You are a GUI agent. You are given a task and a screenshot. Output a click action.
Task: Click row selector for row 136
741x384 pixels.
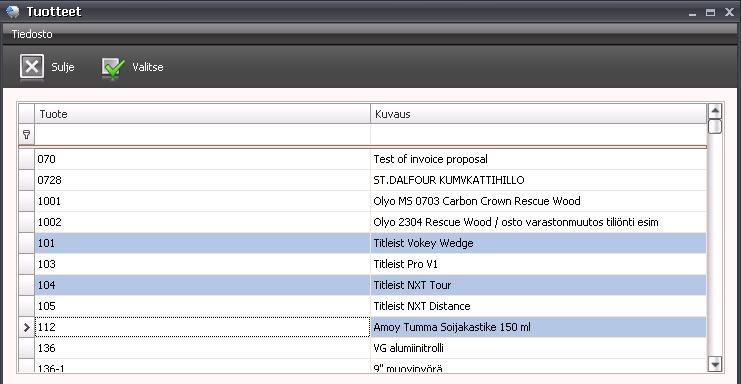26,348
